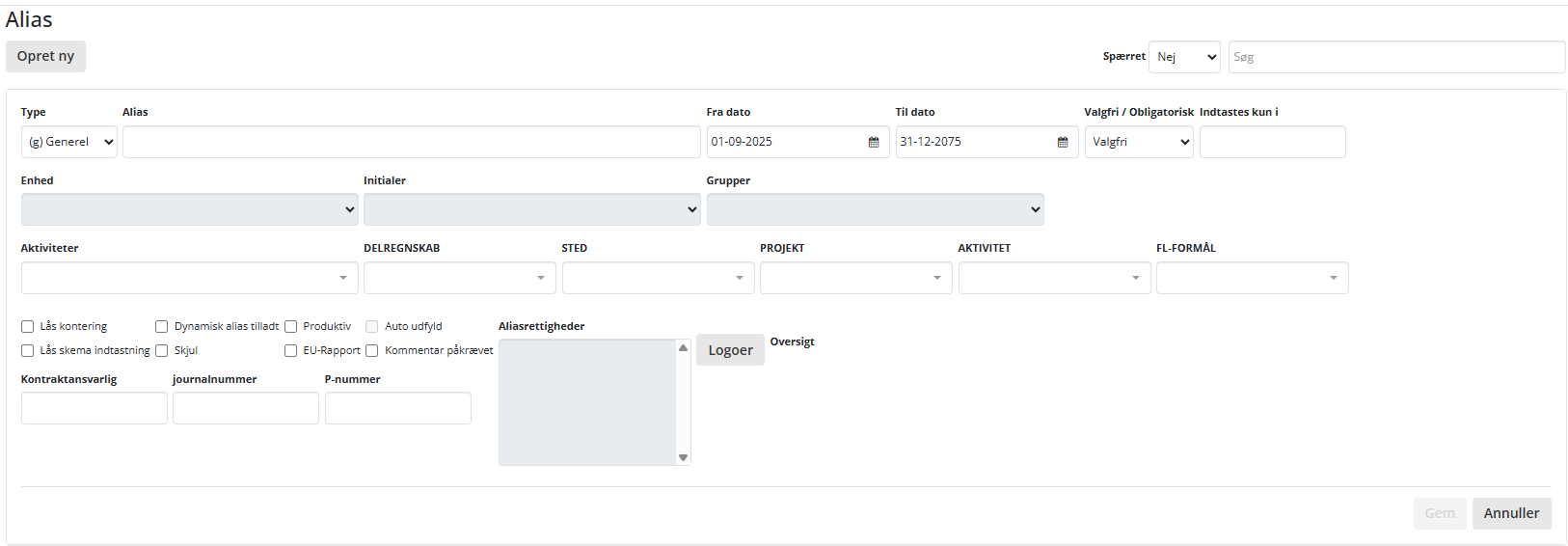This screenshot has width=1568, height=546.
Task: Click the Opret ny button
Action: click(45, 56)
